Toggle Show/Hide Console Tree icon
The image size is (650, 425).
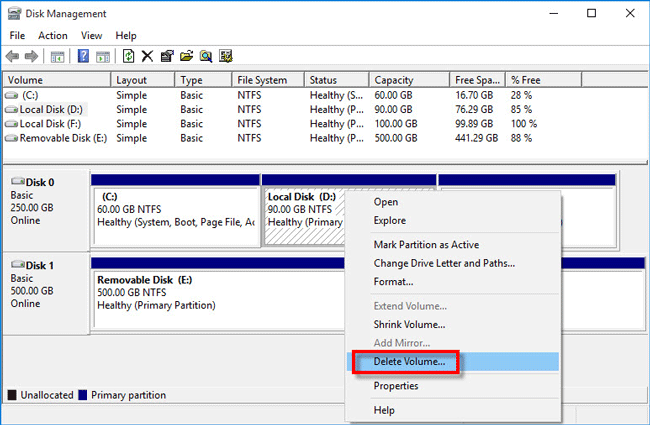(x=57, y=56)
